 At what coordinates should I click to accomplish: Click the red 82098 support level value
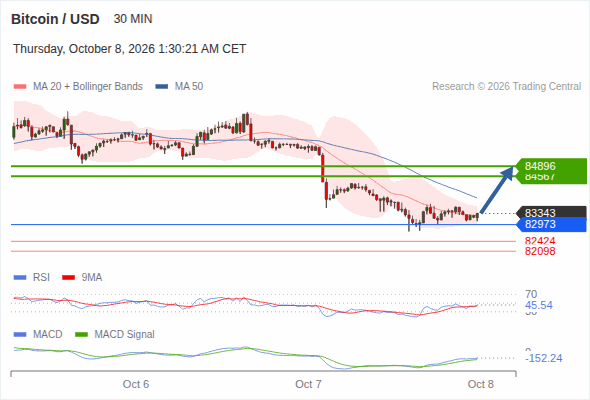(x=540, y=251)
